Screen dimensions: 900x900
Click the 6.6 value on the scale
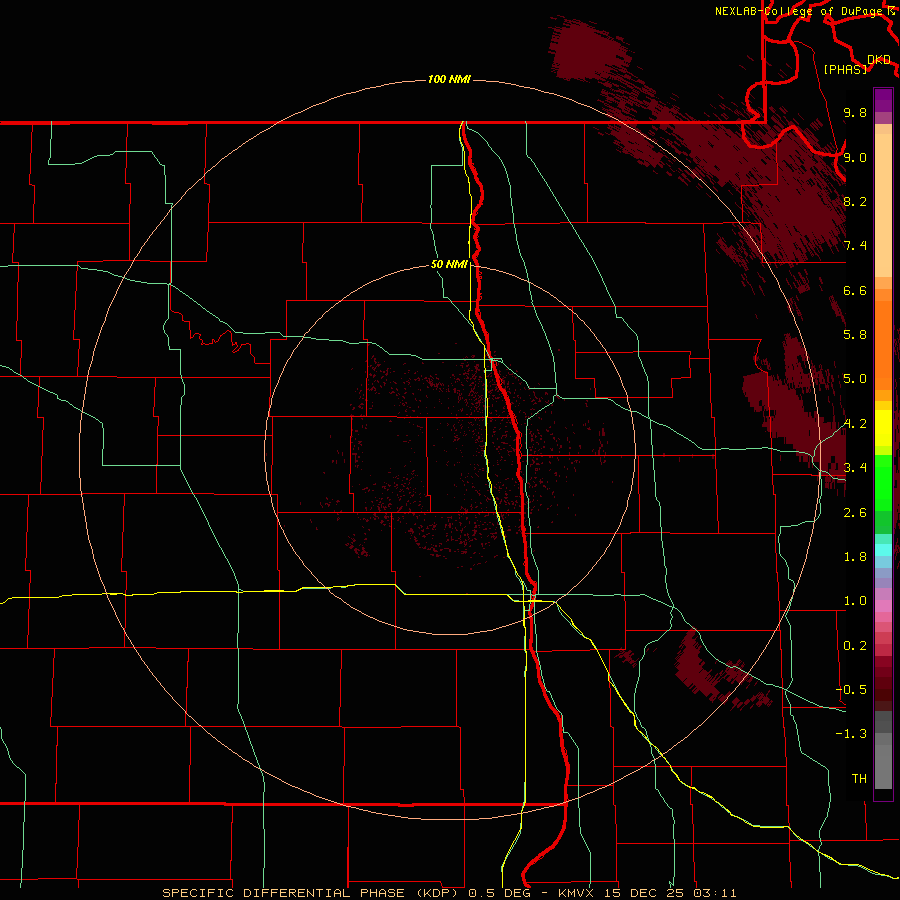tap(855, 290)
